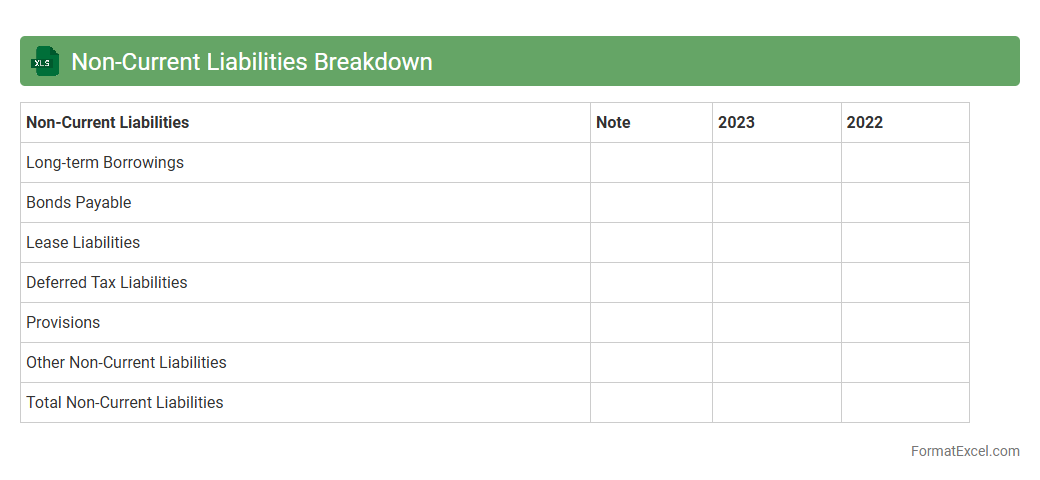
Task: Click the Other Non-Current Liabilities row label
Action: pyautogui.click(x=126, y=363)
